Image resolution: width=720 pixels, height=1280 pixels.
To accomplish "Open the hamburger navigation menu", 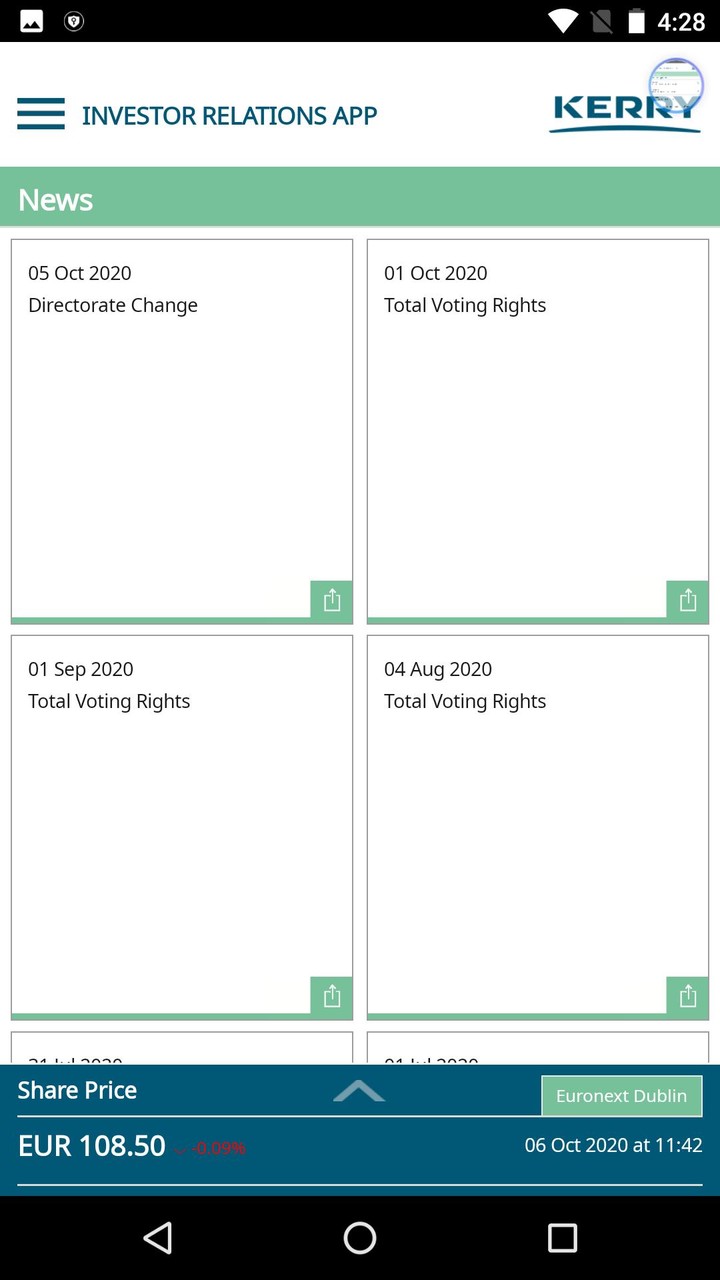I will coord(40,114).
